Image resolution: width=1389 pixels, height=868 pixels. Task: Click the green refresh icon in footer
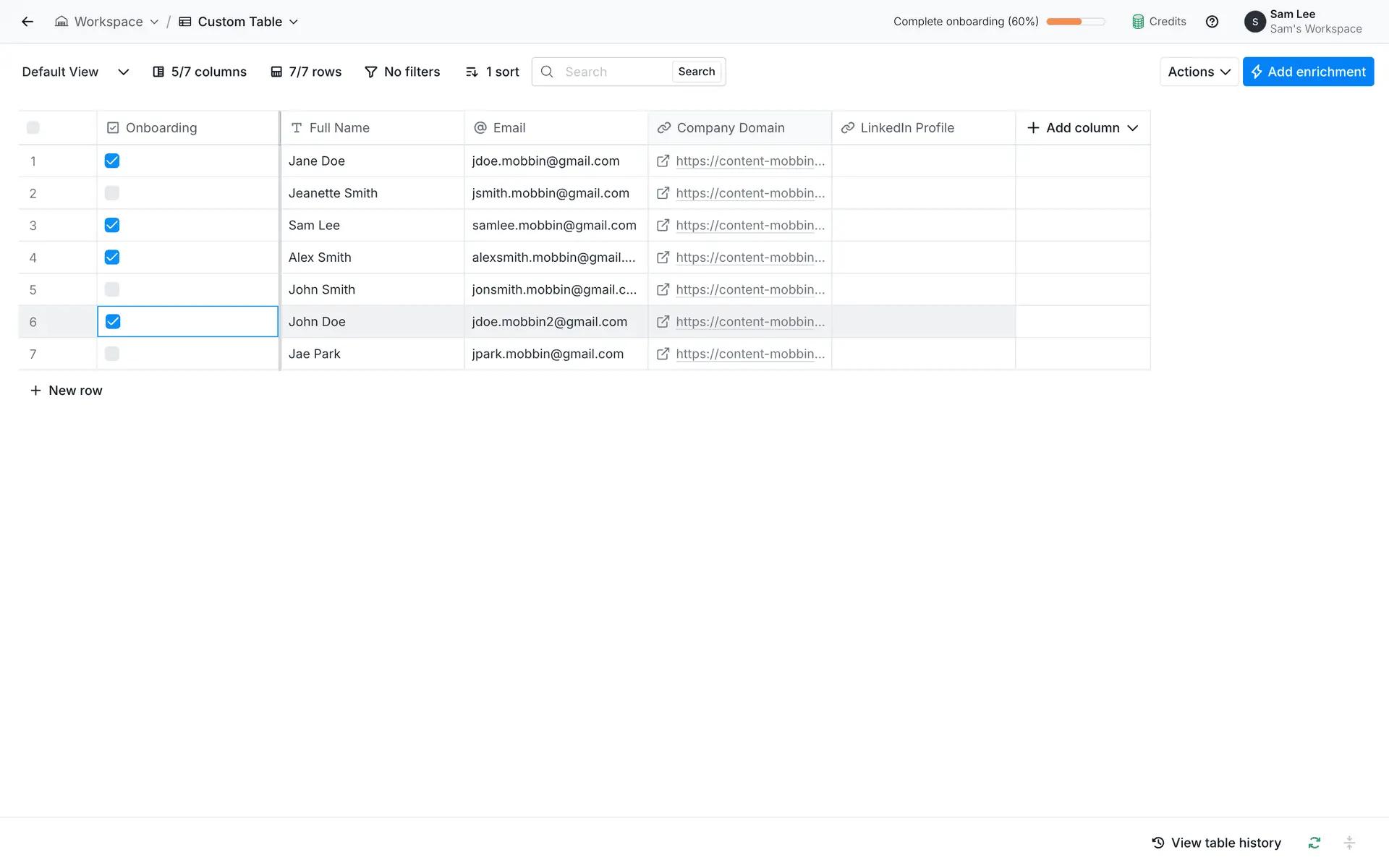(1314, 843)
